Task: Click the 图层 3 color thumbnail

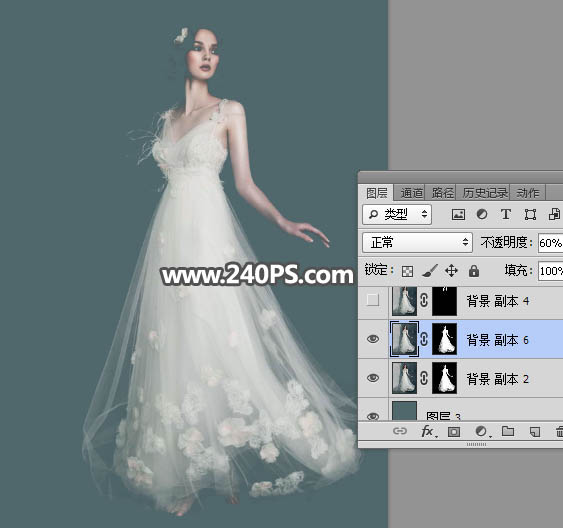Action: tap(404, 411)
